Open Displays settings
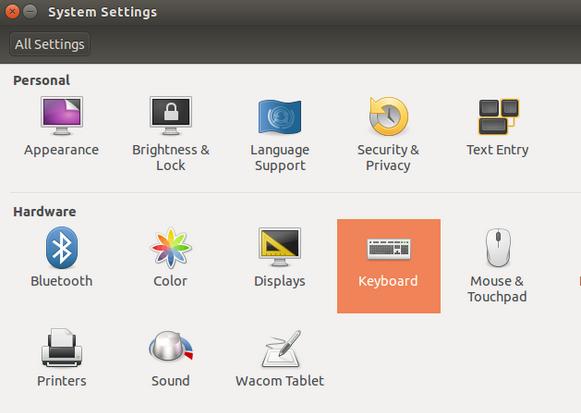Viewport: 581px width, 413px height. [x=280, y=257]
